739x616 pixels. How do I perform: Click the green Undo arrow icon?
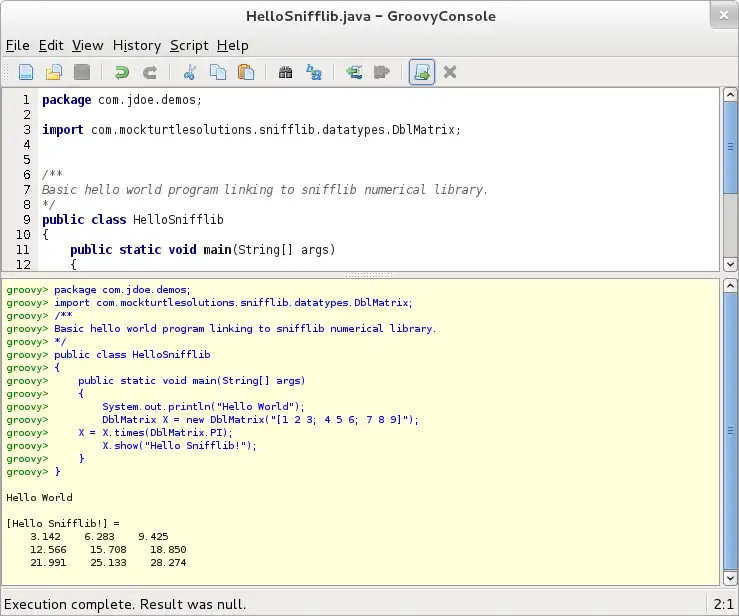point(122,72)
